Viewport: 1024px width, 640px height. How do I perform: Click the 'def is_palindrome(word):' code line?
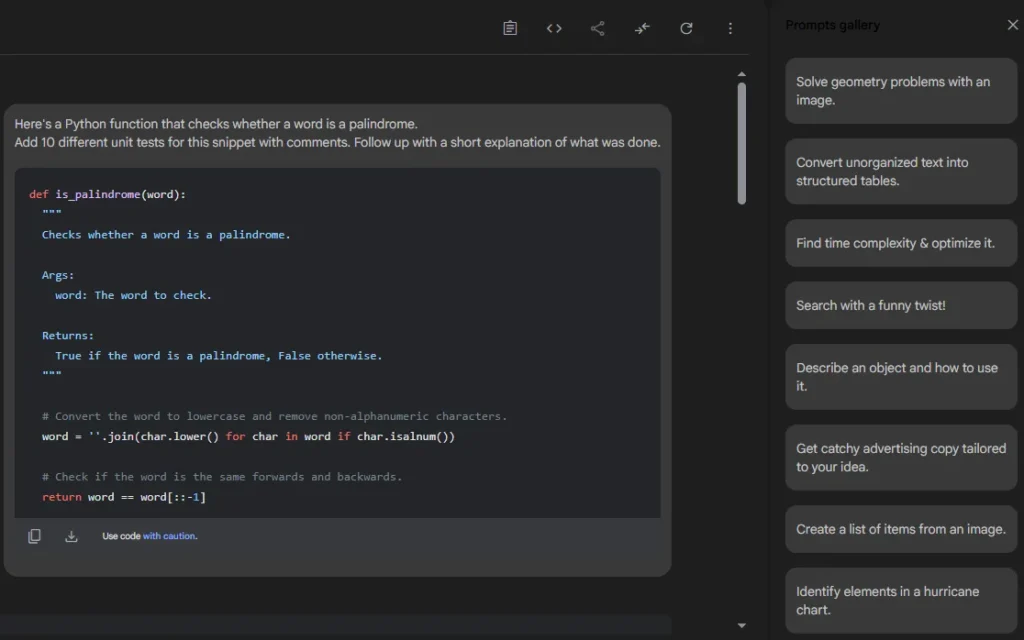(107, 195)
